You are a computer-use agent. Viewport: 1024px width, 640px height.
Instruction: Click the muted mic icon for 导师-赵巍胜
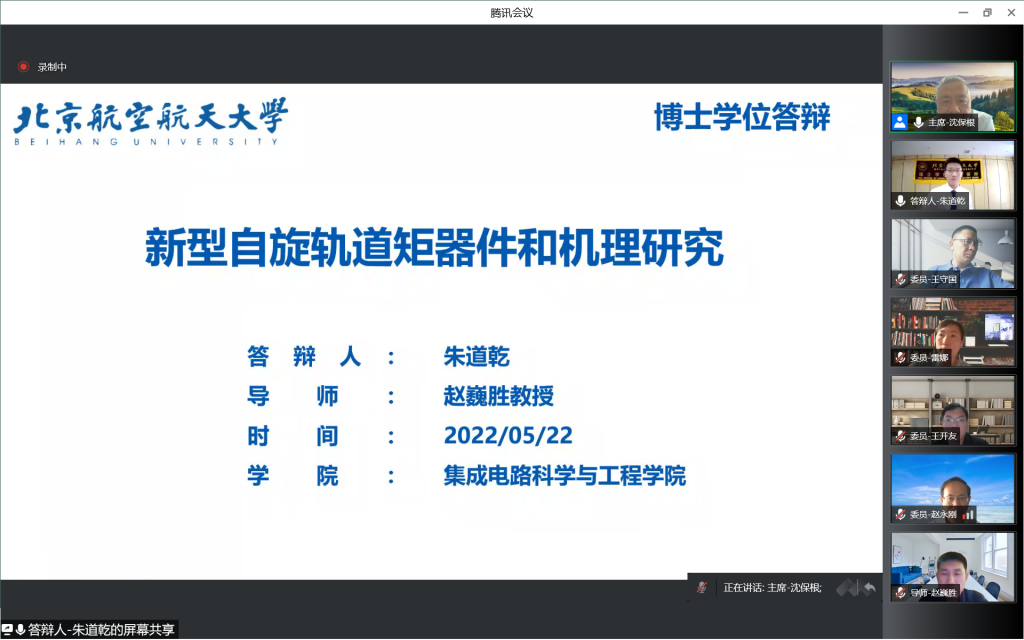[901, 593]
